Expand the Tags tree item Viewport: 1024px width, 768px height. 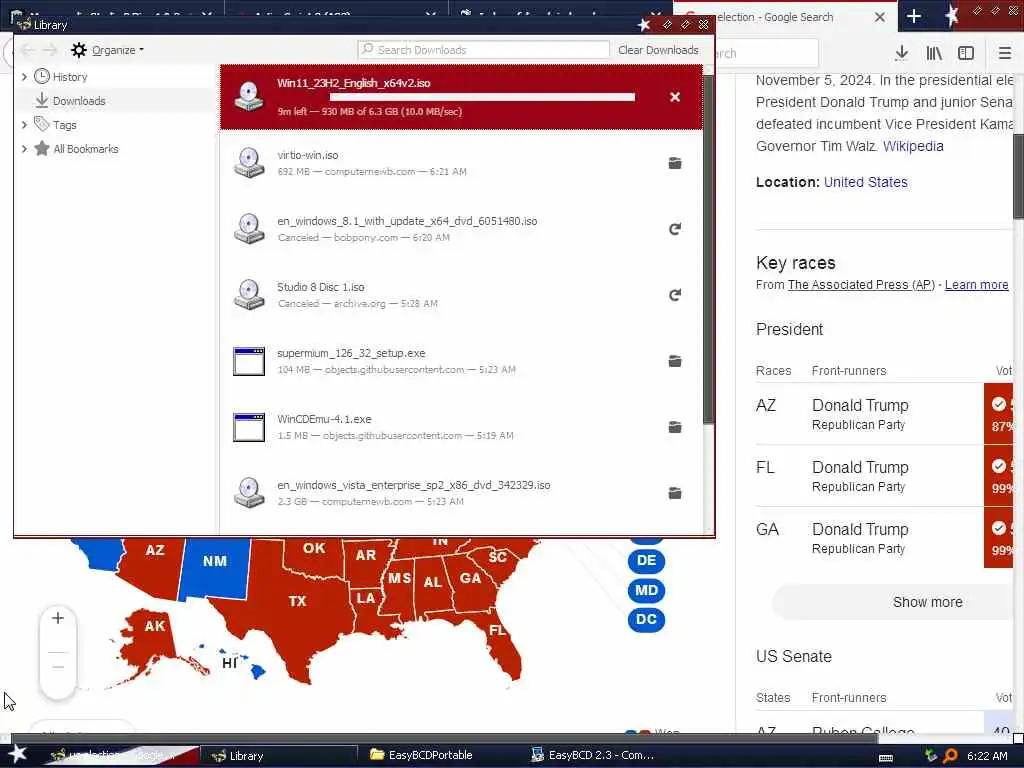pyautogui.click(x=24, y=125)
